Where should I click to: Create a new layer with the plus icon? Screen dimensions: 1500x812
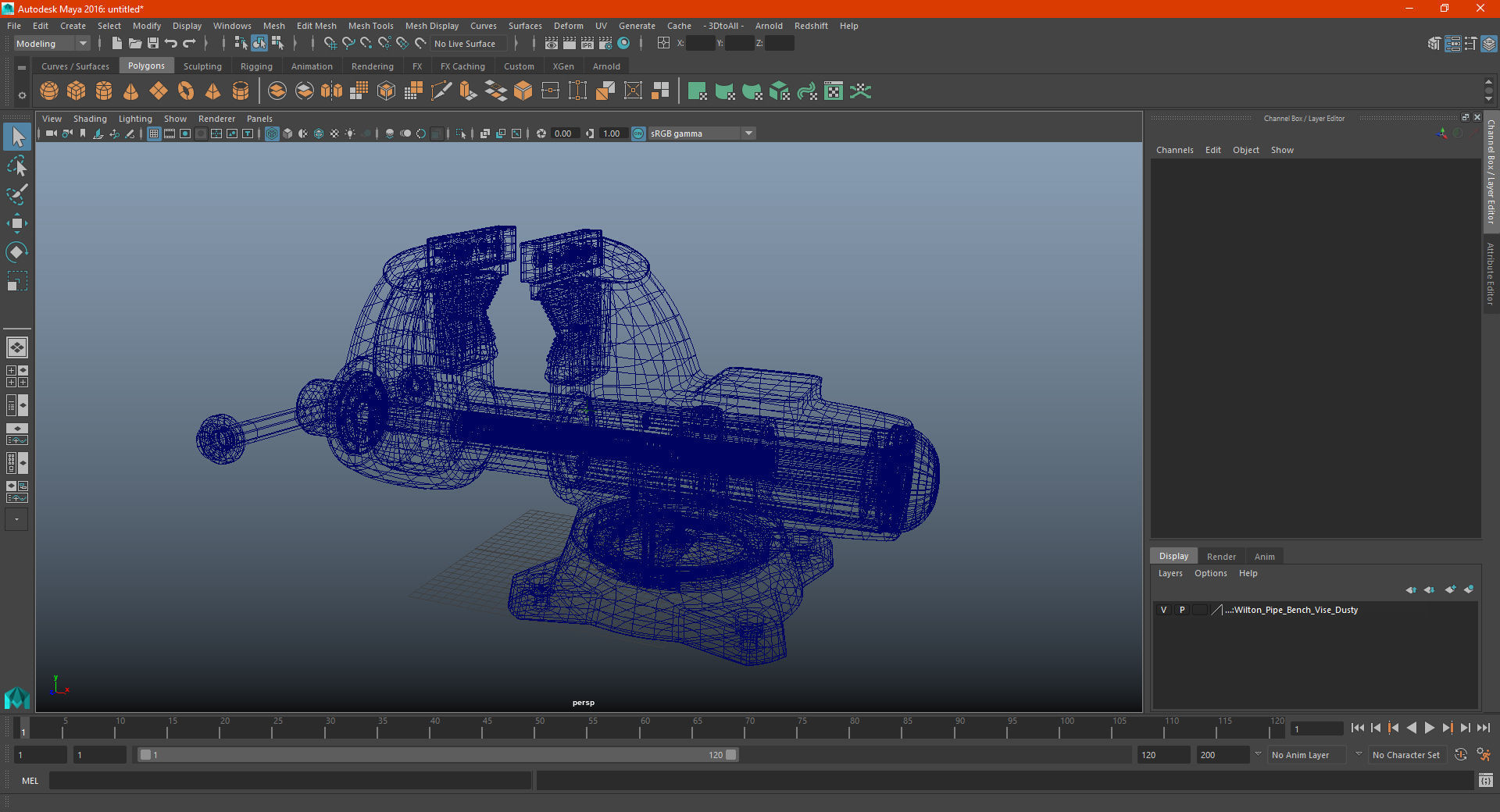1450,589
